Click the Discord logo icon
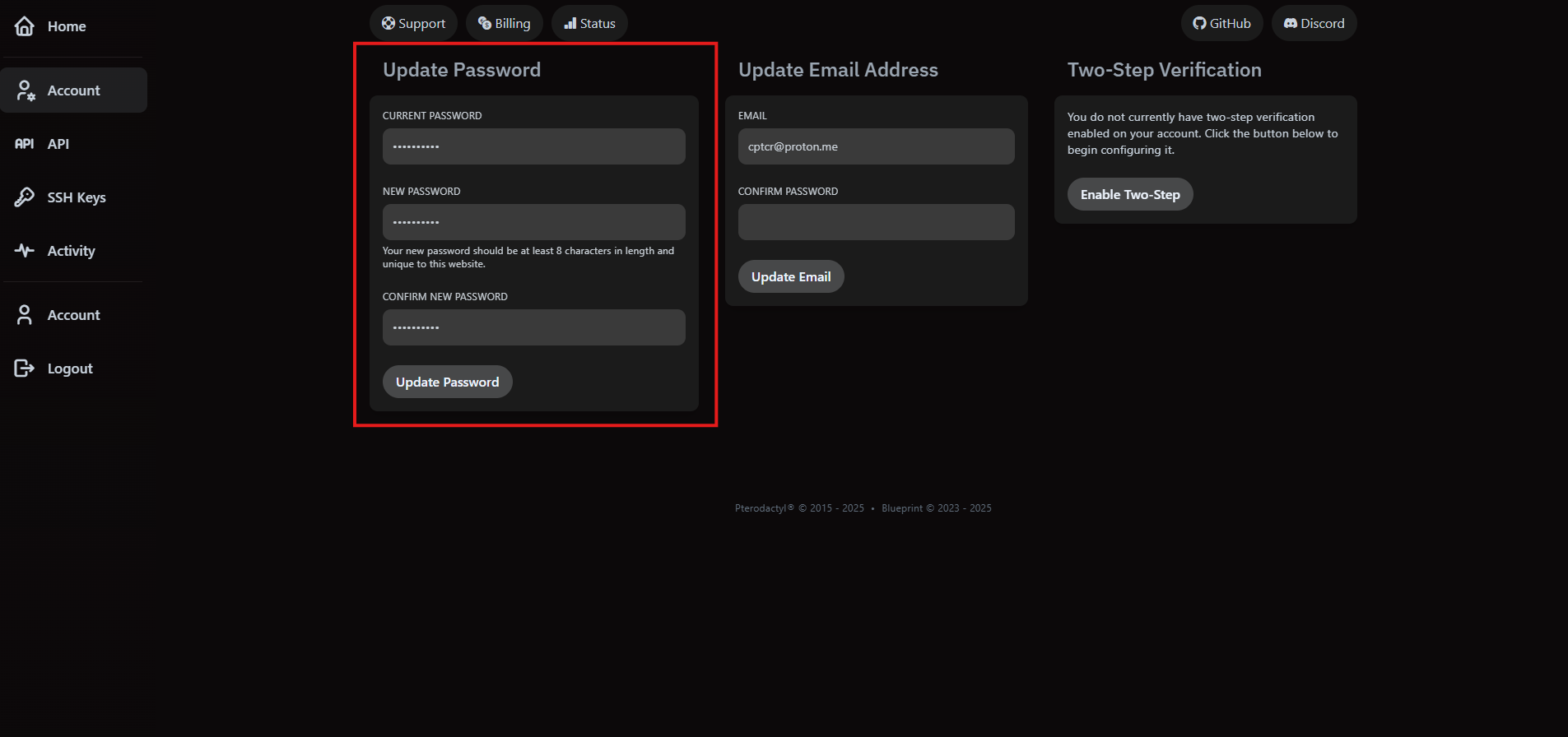The height and width of the screenshot is (737, 1568). [1291, 23]
